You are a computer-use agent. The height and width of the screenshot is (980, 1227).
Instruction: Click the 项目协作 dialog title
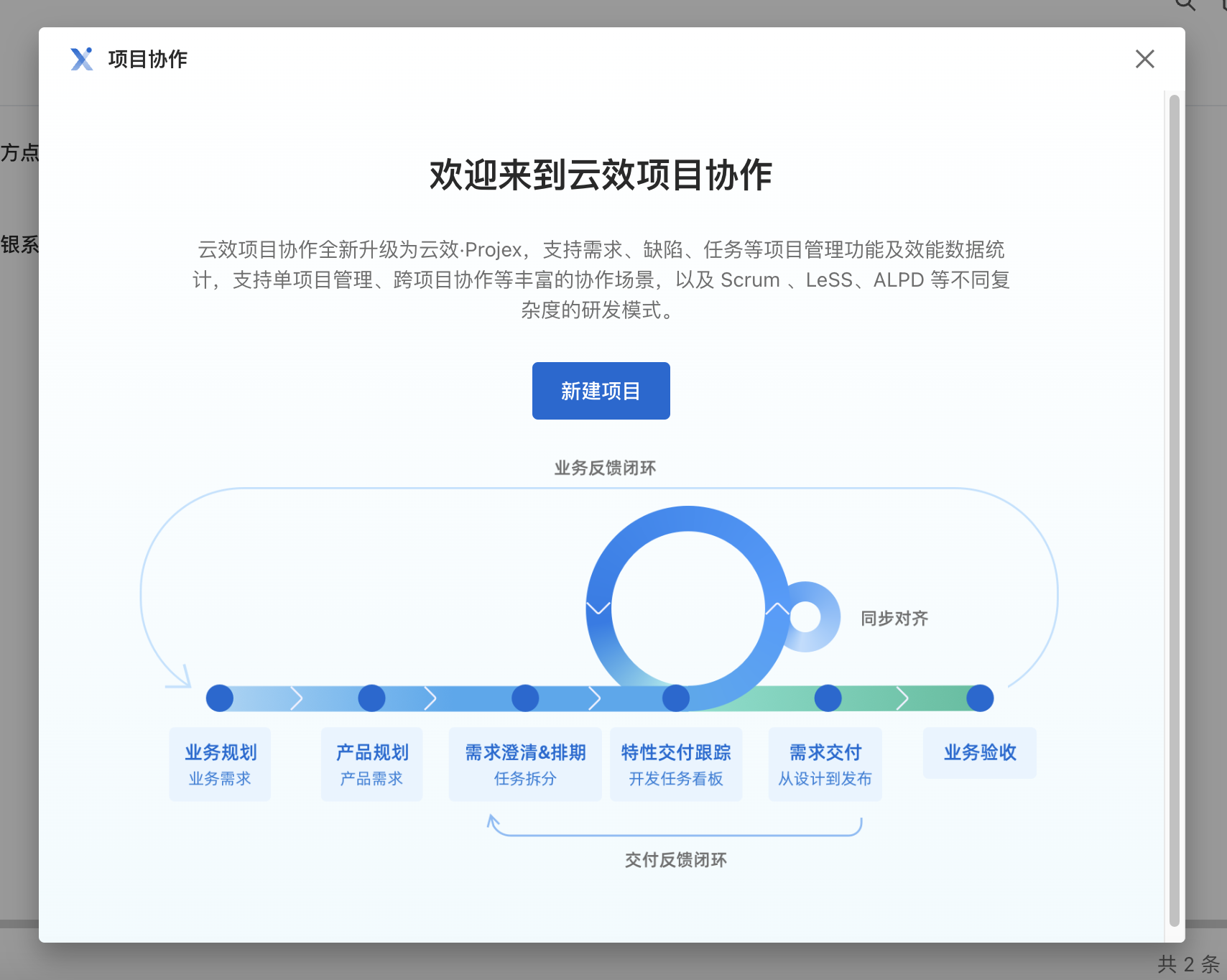(x=148, y=59)
